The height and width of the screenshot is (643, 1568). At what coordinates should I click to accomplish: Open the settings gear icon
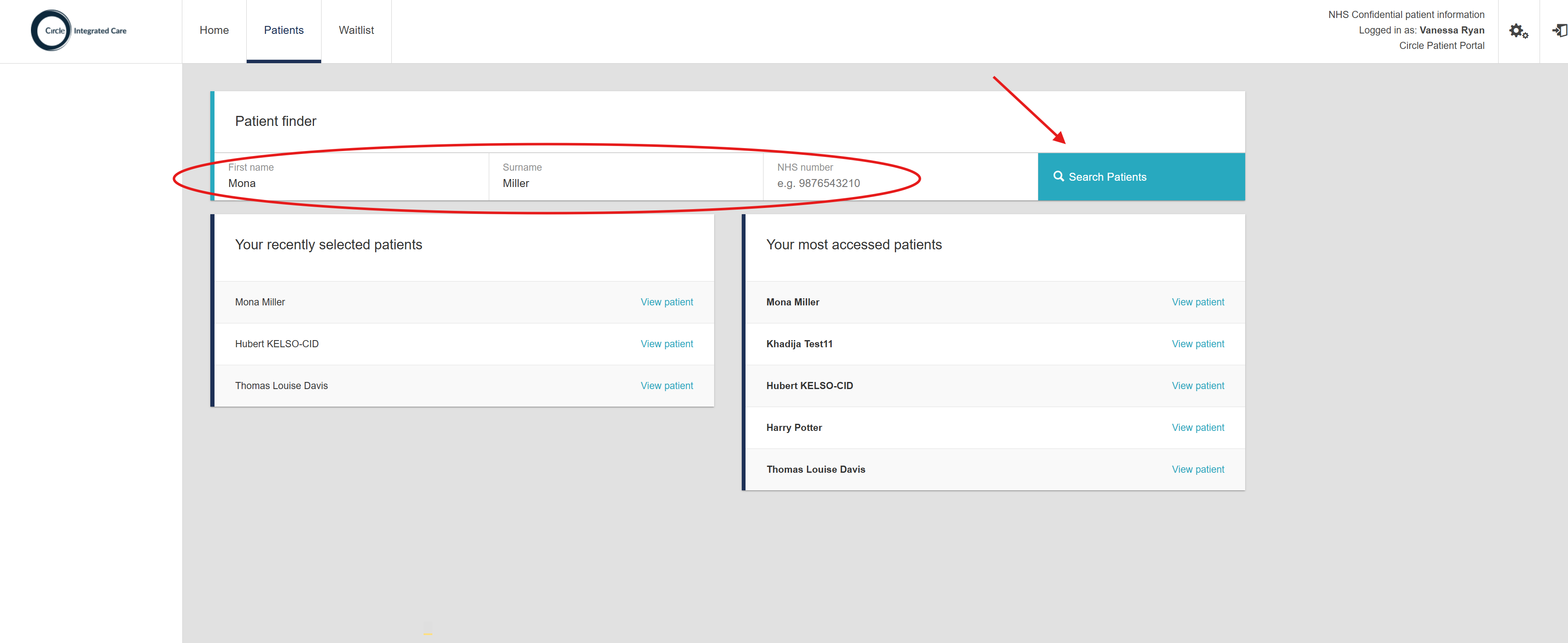pyautogui.click(x=1518, y=31)
